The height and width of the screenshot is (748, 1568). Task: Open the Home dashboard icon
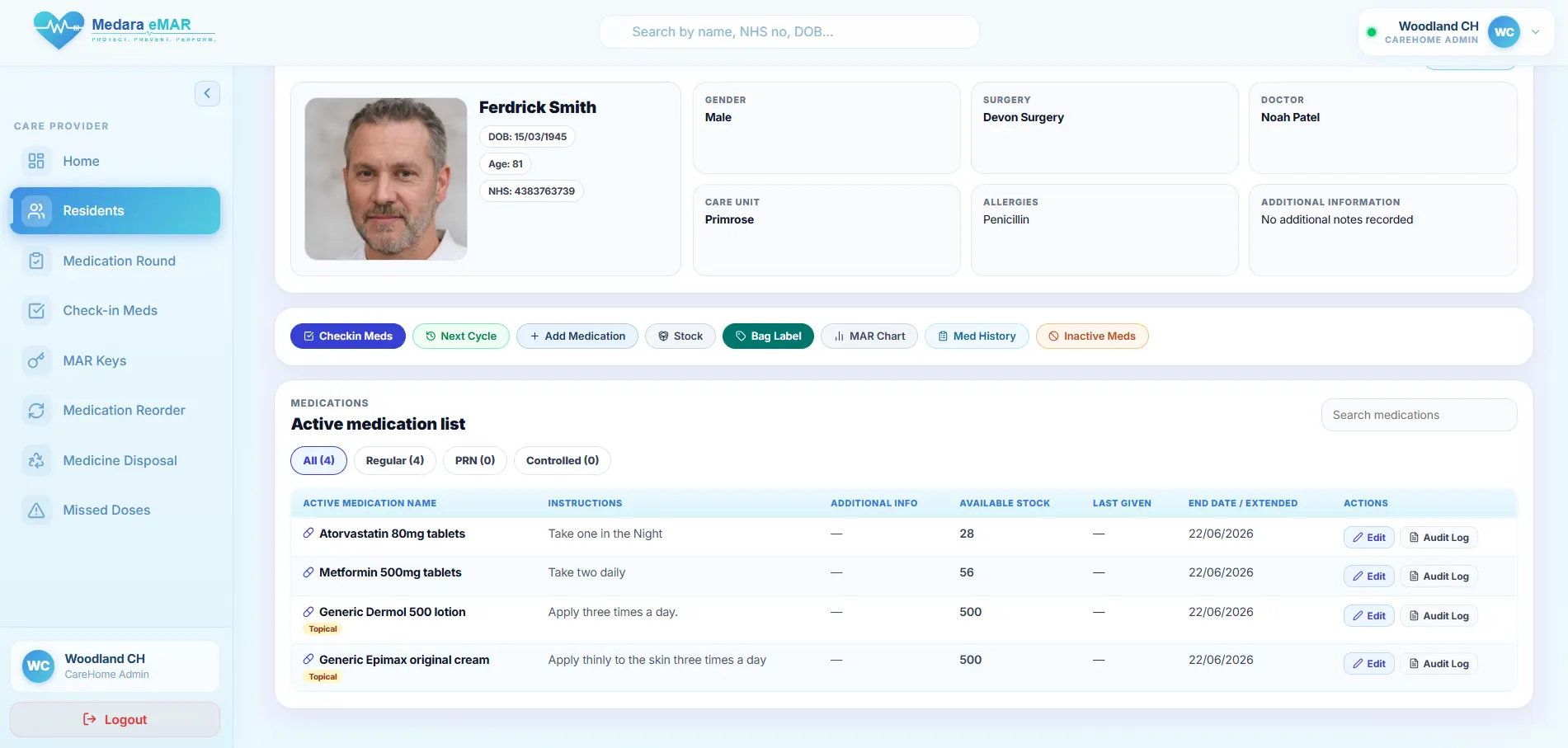[36, 161]
